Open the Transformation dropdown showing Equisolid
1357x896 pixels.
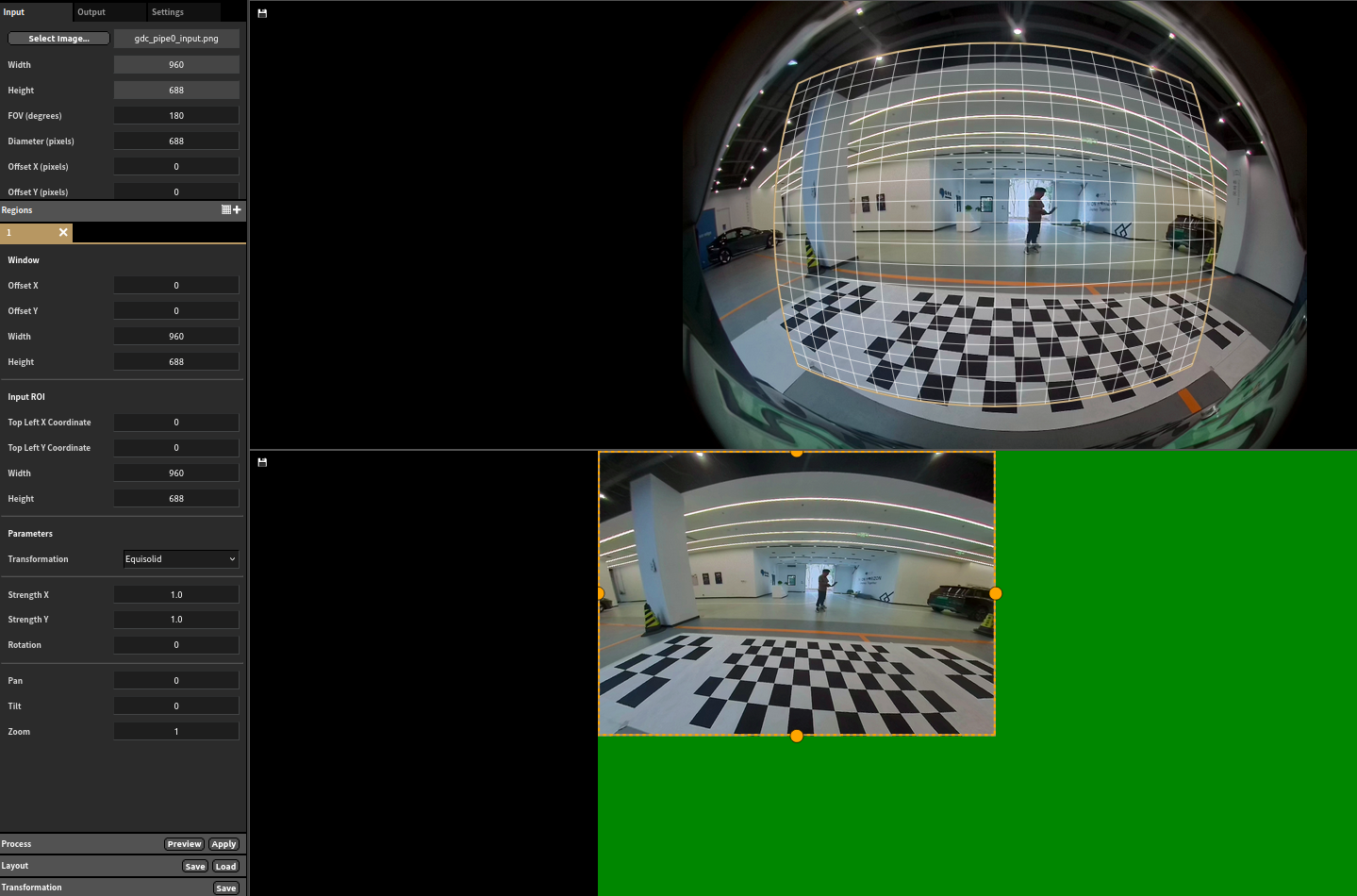[180, 559]
